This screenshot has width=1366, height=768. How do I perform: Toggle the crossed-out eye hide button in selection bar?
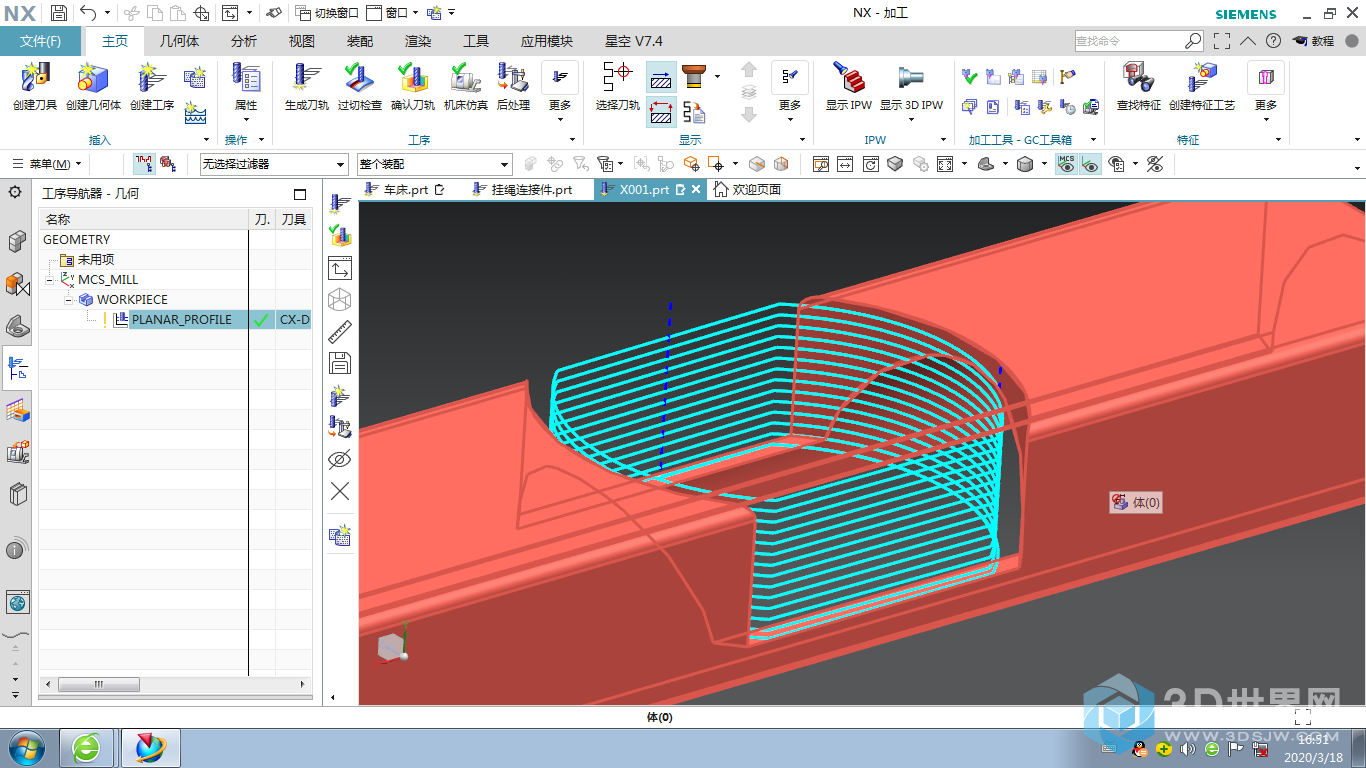[x=1155, y=164]
